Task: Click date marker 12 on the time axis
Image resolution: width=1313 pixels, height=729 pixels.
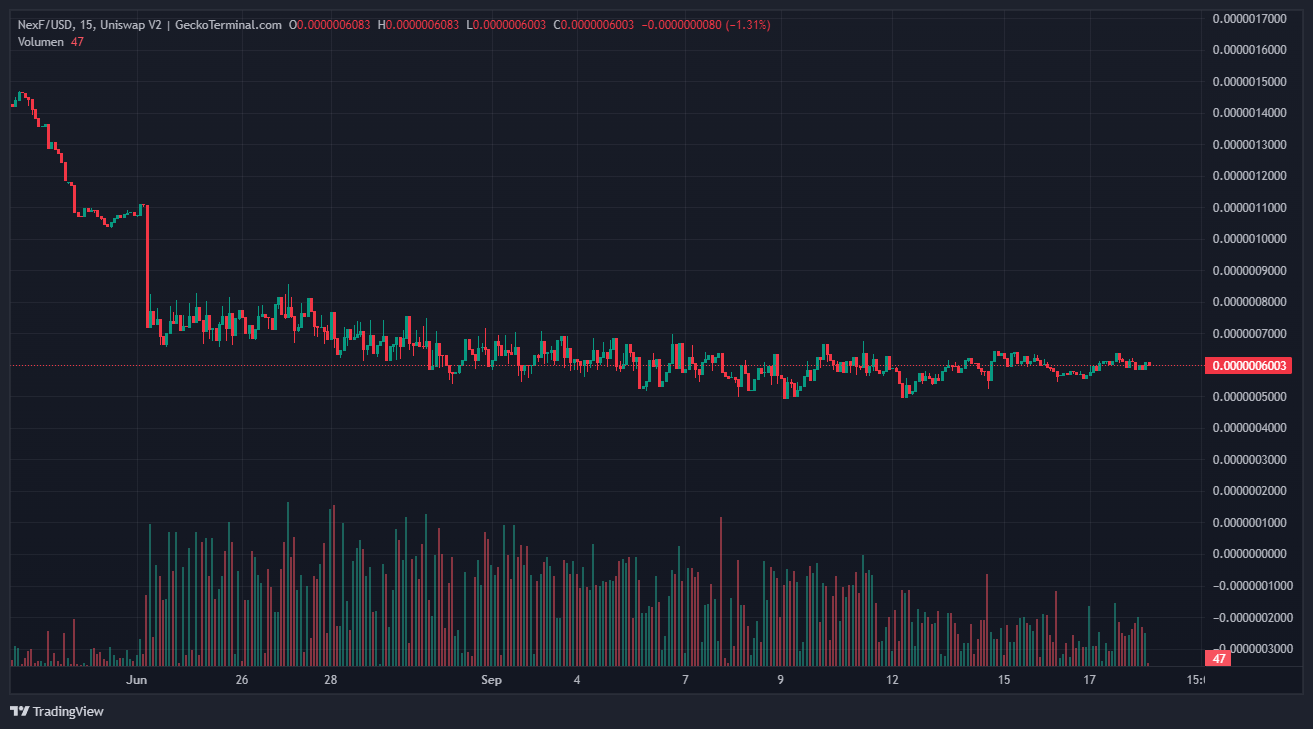Action: coord(892,680)
